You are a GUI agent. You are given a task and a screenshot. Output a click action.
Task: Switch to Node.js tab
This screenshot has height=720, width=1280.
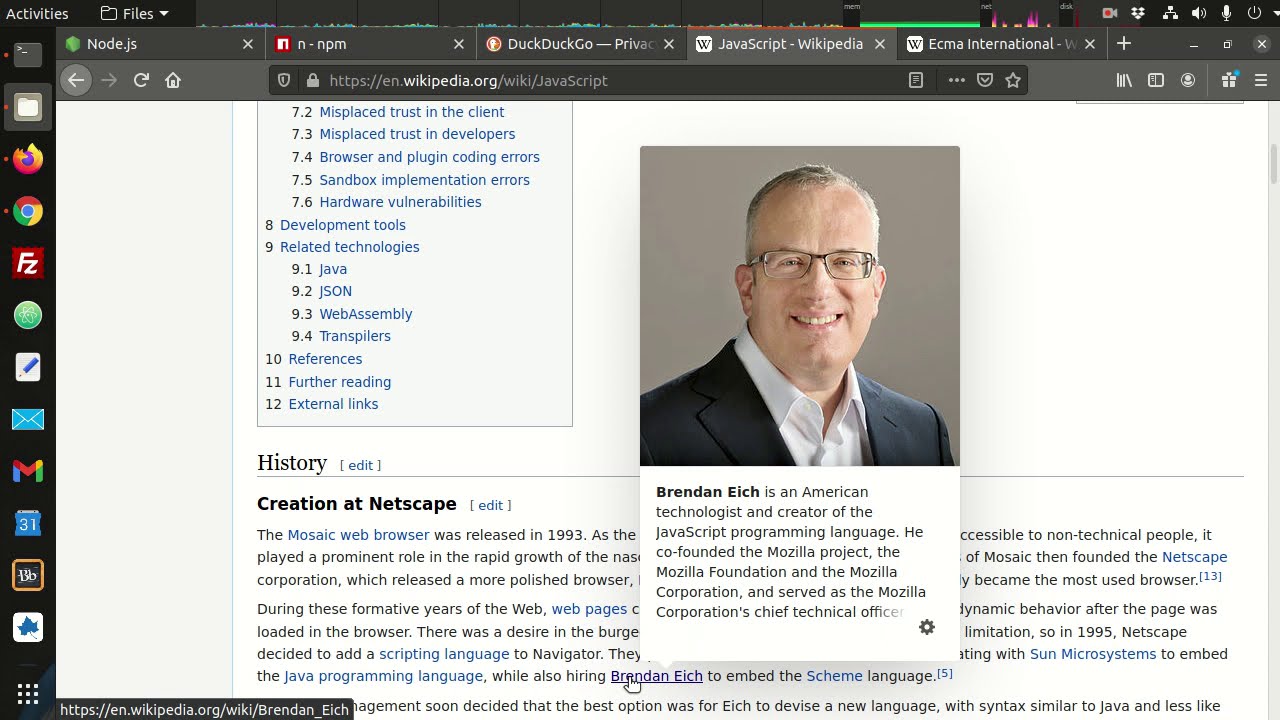[x=150, y=44]
